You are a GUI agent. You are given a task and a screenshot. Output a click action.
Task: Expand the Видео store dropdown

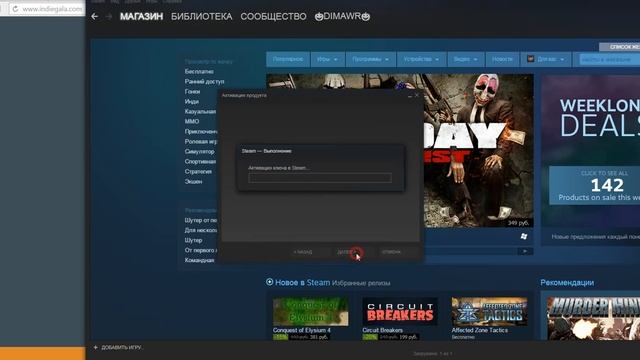click(x=465, y=59)
